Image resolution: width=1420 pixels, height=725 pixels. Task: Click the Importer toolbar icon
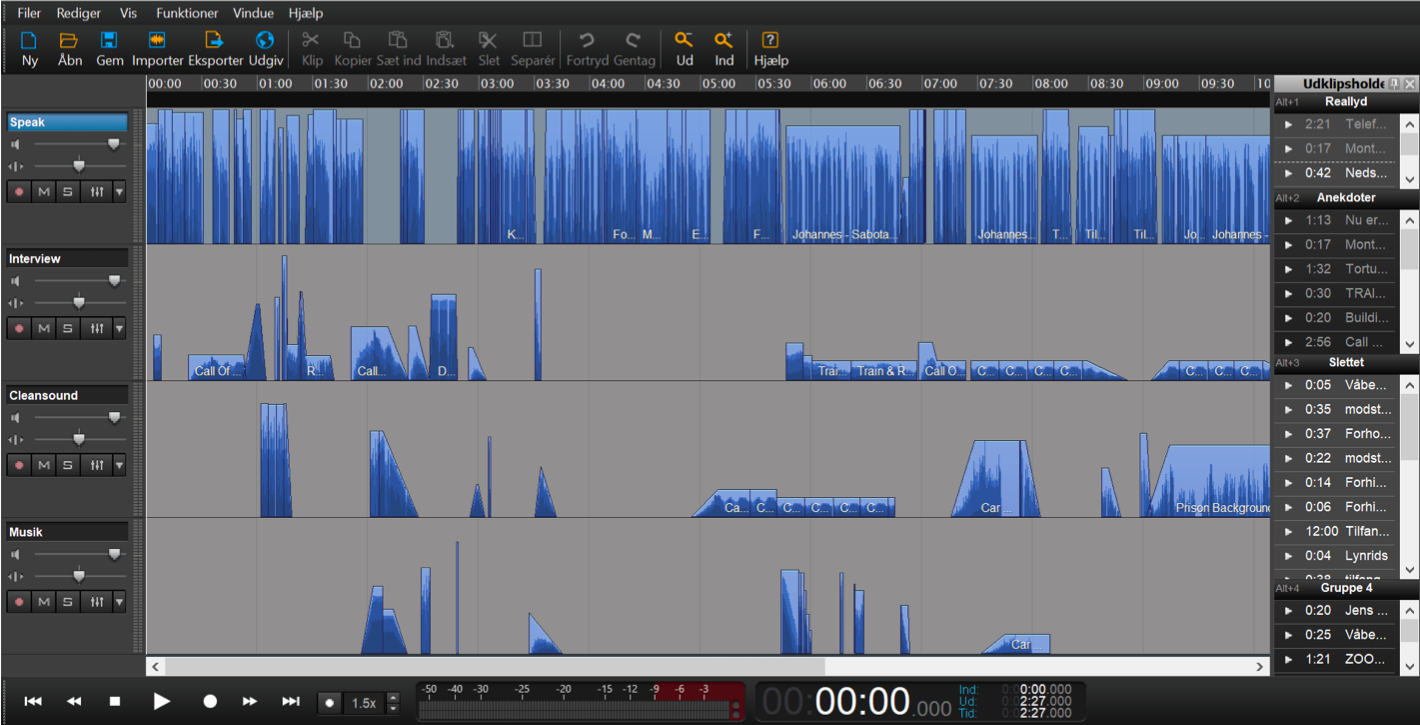click(157, 41)
